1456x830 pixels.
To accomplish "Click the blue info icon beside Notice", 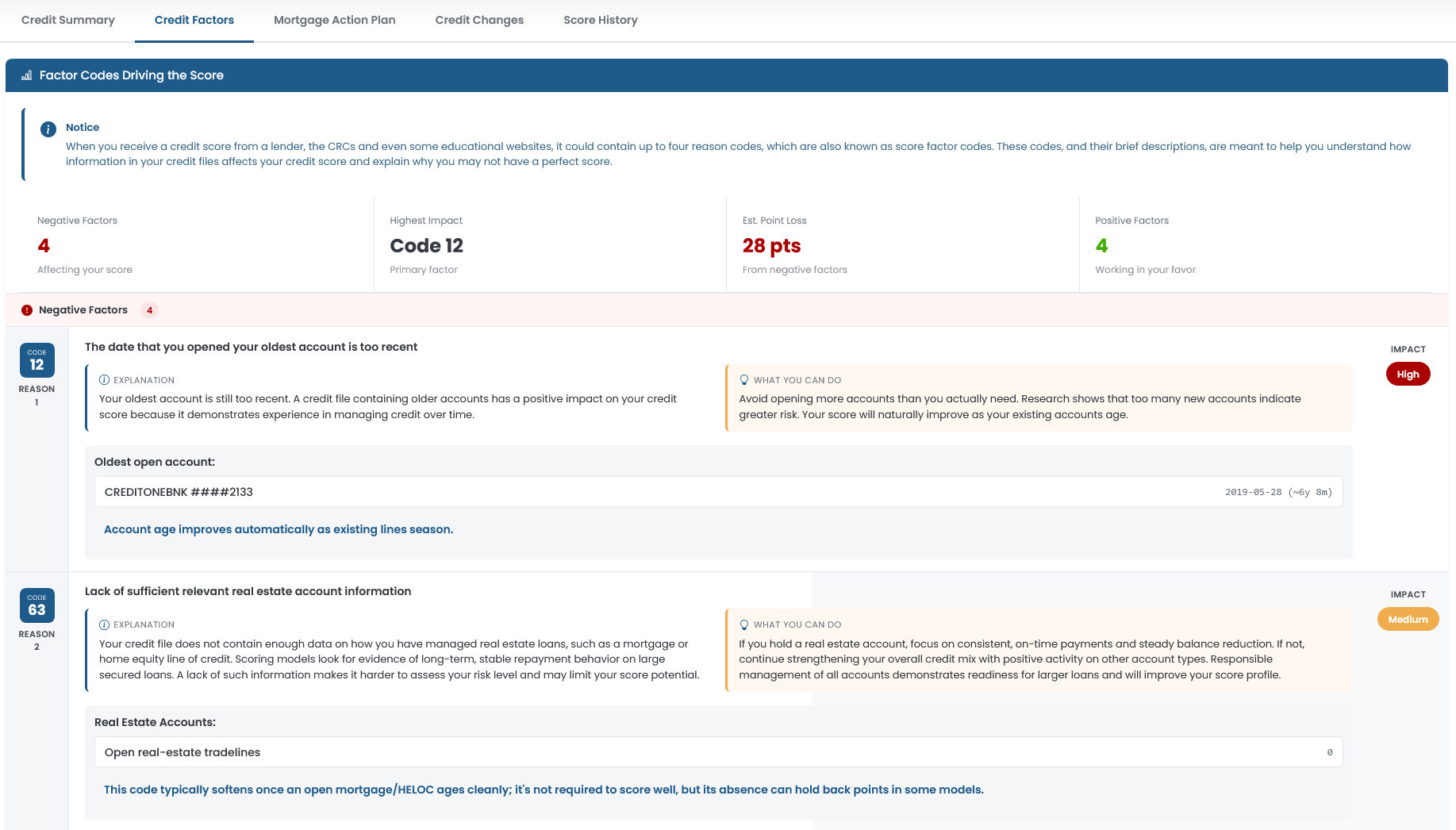I will tap(48, 129).
